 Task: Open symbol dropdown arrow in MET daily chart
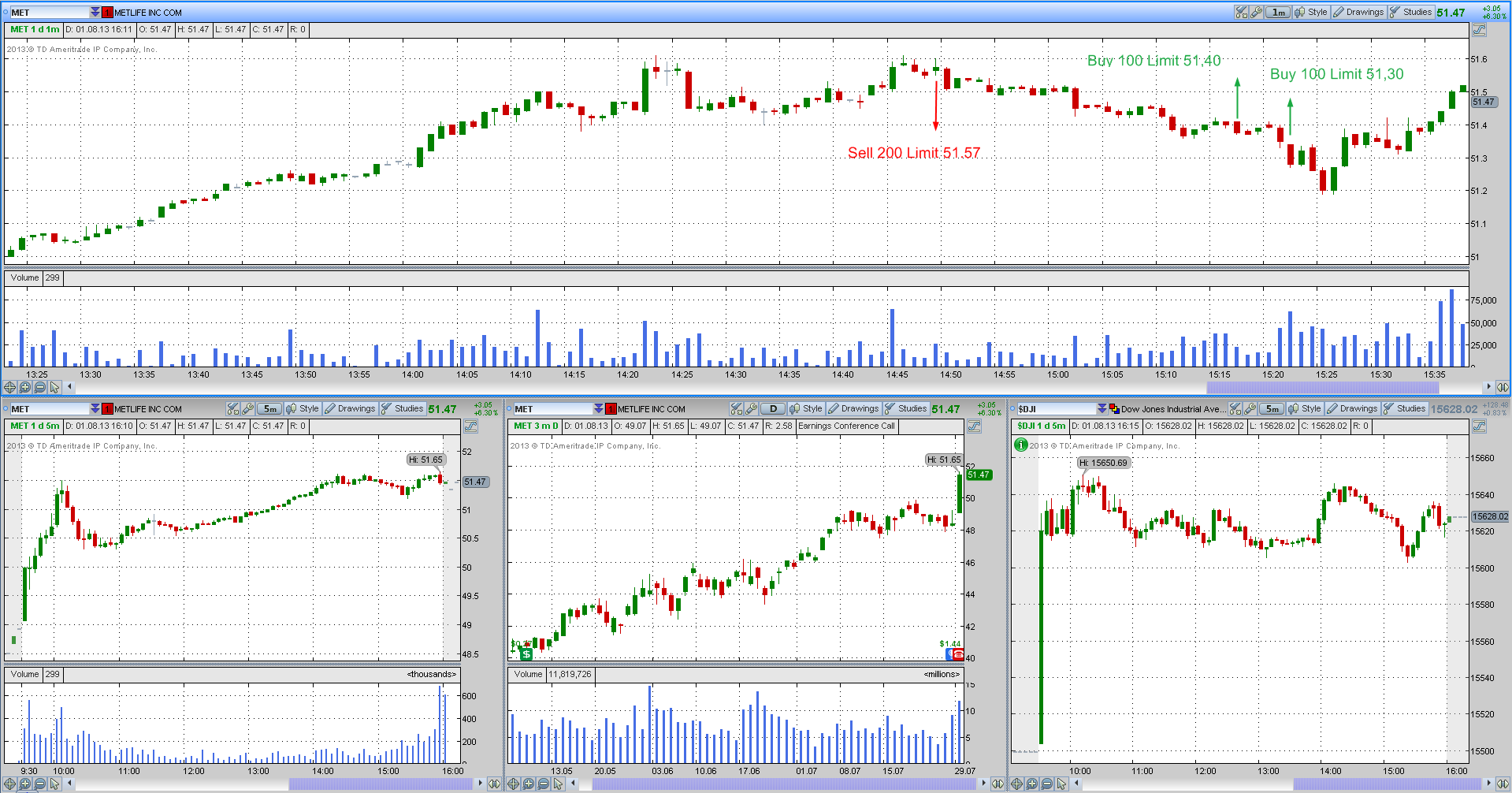pyautogui.click(x=599, y=408)
